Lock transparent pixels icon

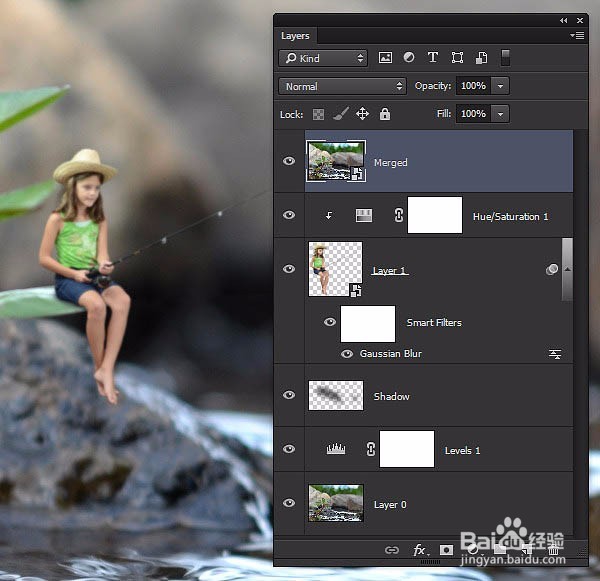pos(318,114)
